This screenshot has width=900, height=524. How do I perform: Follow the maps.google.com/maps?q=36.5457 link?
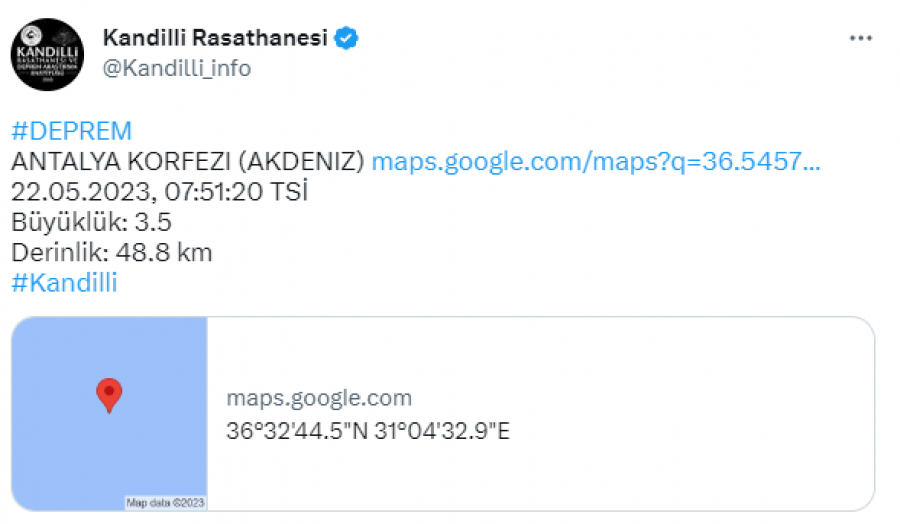(x=596, y=162)
